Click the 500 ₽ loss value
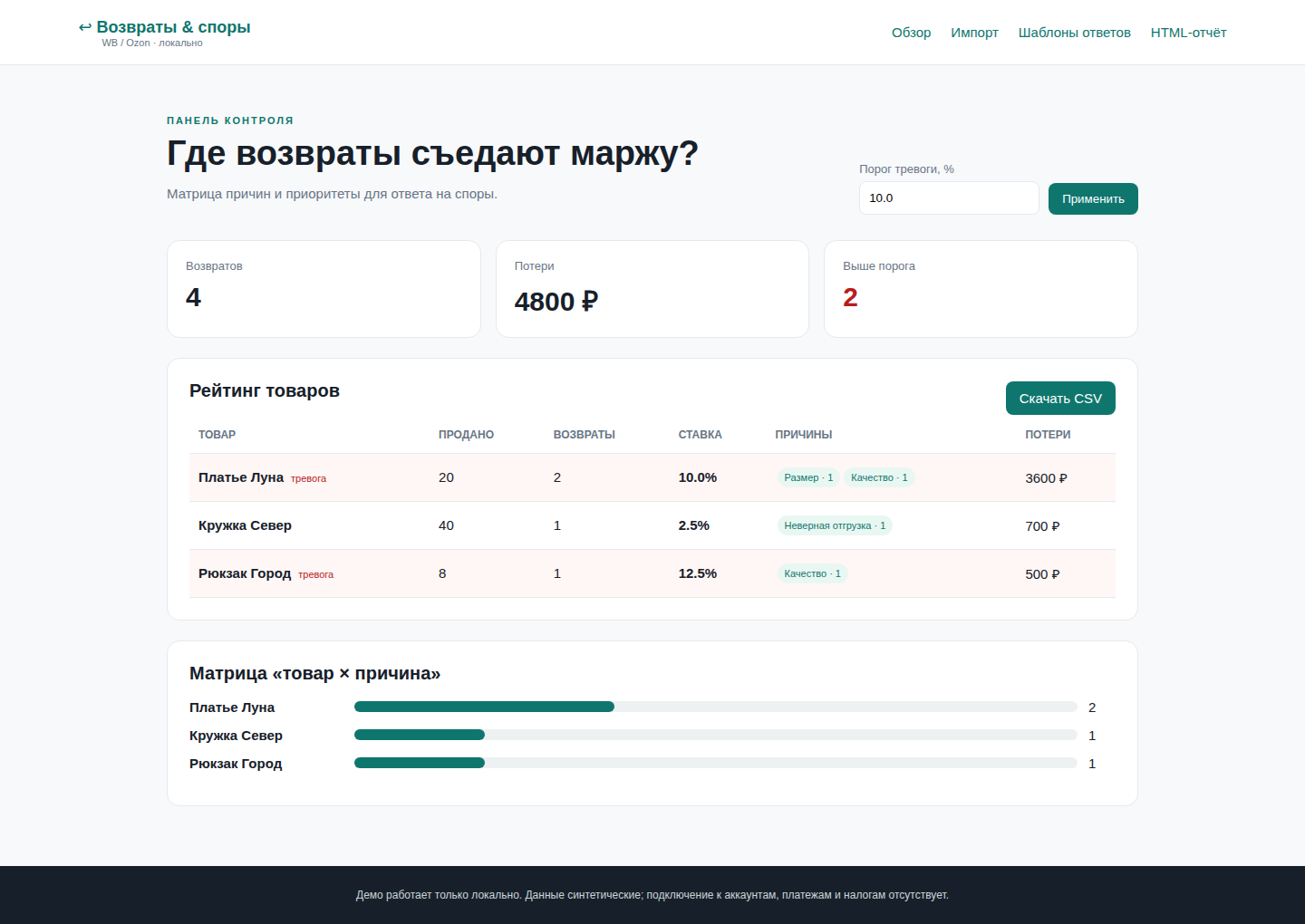1305x924 pixels. tap(1042, 574)
